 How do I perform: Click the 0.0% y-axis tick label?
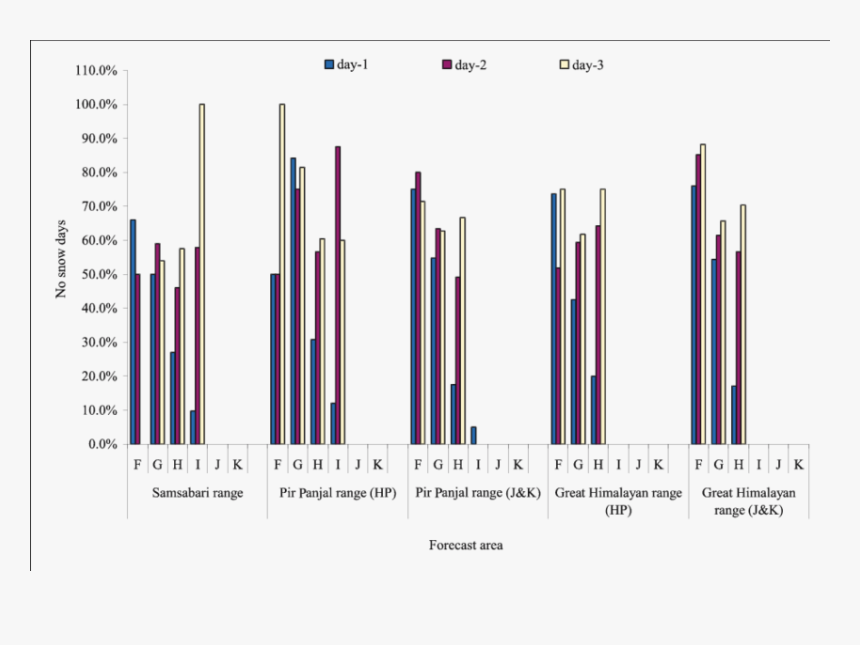tap(101, 445)
